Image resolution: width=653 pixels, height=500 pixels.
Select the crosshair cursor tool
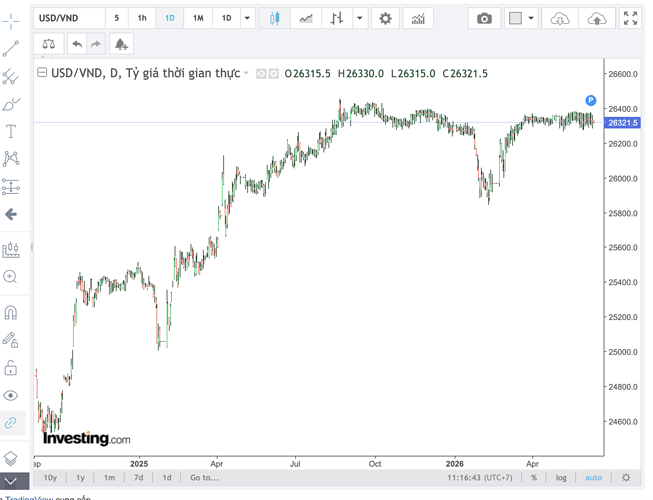(11, 21)
